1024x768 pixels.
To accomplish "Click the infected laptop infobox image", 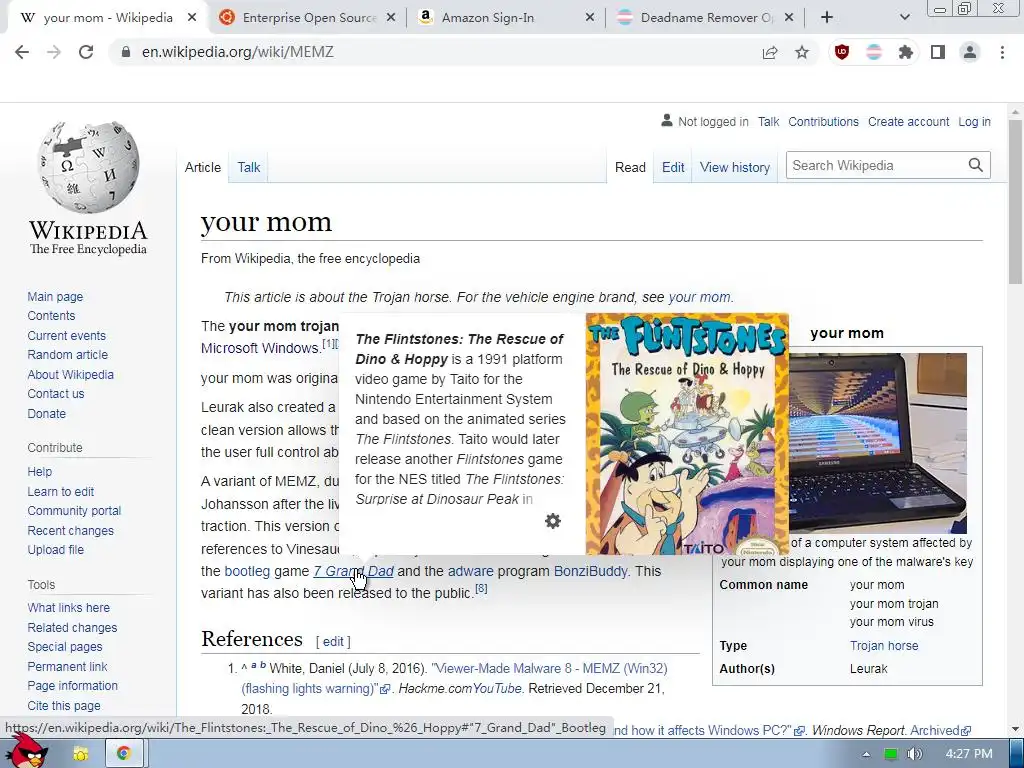I will [x=878, y=443].
